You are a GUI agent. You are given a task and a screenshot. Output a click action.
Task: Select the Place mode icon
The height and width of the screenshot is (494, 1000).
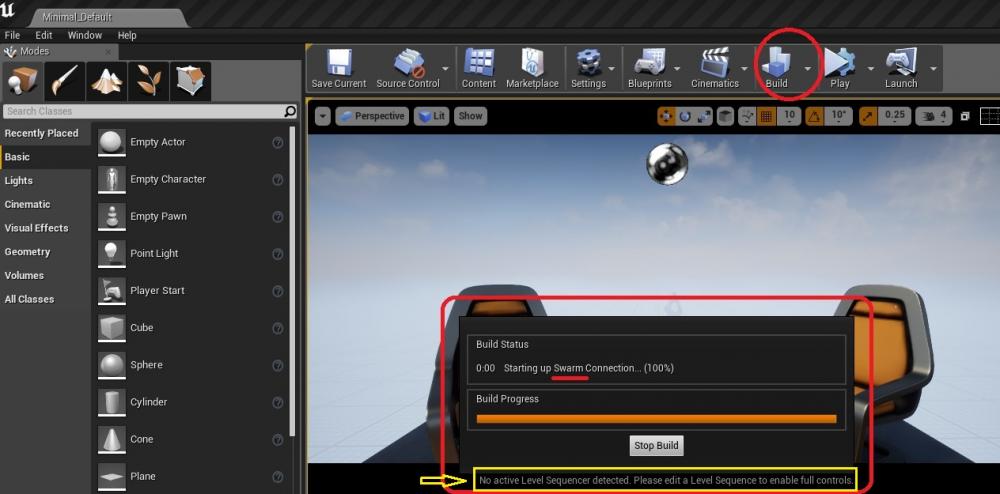(23, 82)
